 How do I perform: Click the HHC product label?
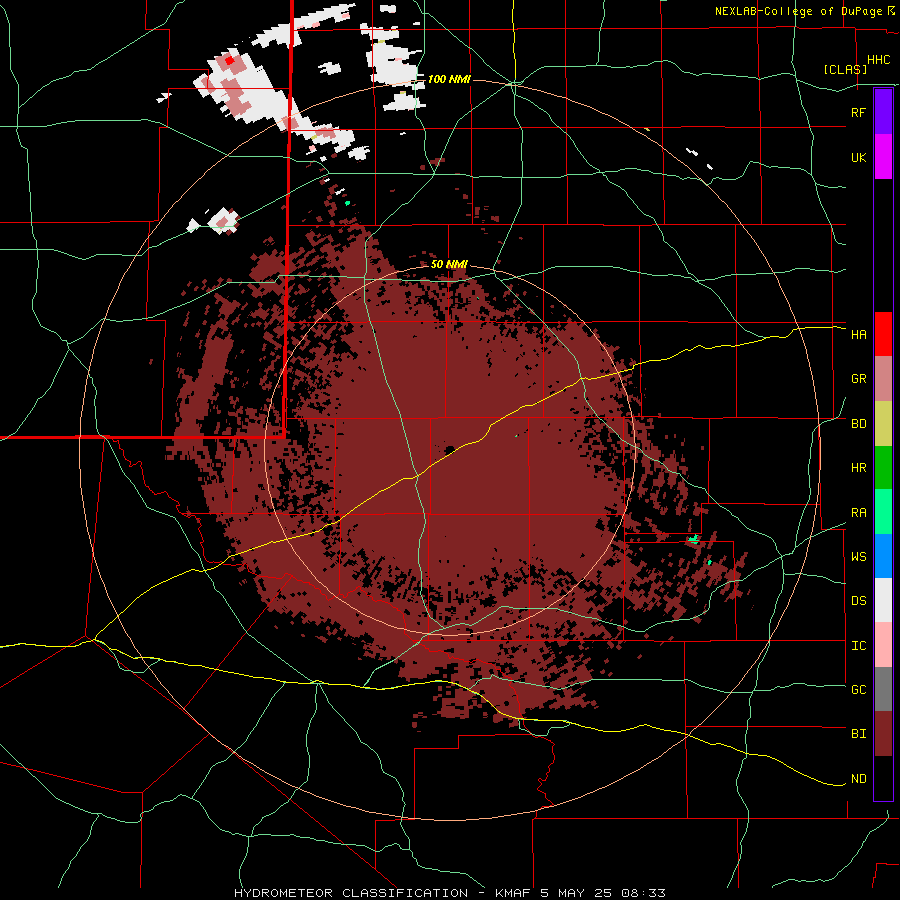click(x=879, y=60)
